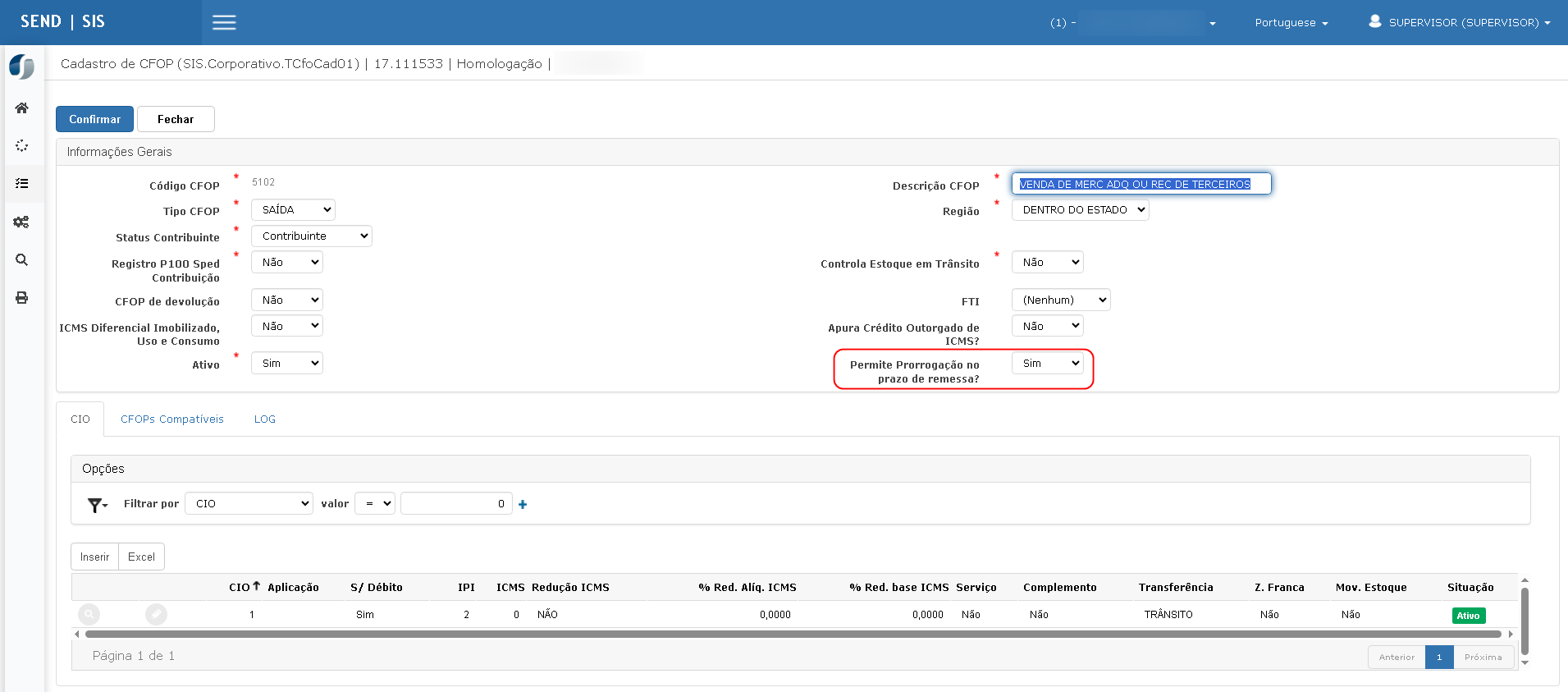The image size is (1568, 692).
Task: Open Apura Crédito Outorgado de ICMS dropdown
Action: click(x=1047, y=327)
